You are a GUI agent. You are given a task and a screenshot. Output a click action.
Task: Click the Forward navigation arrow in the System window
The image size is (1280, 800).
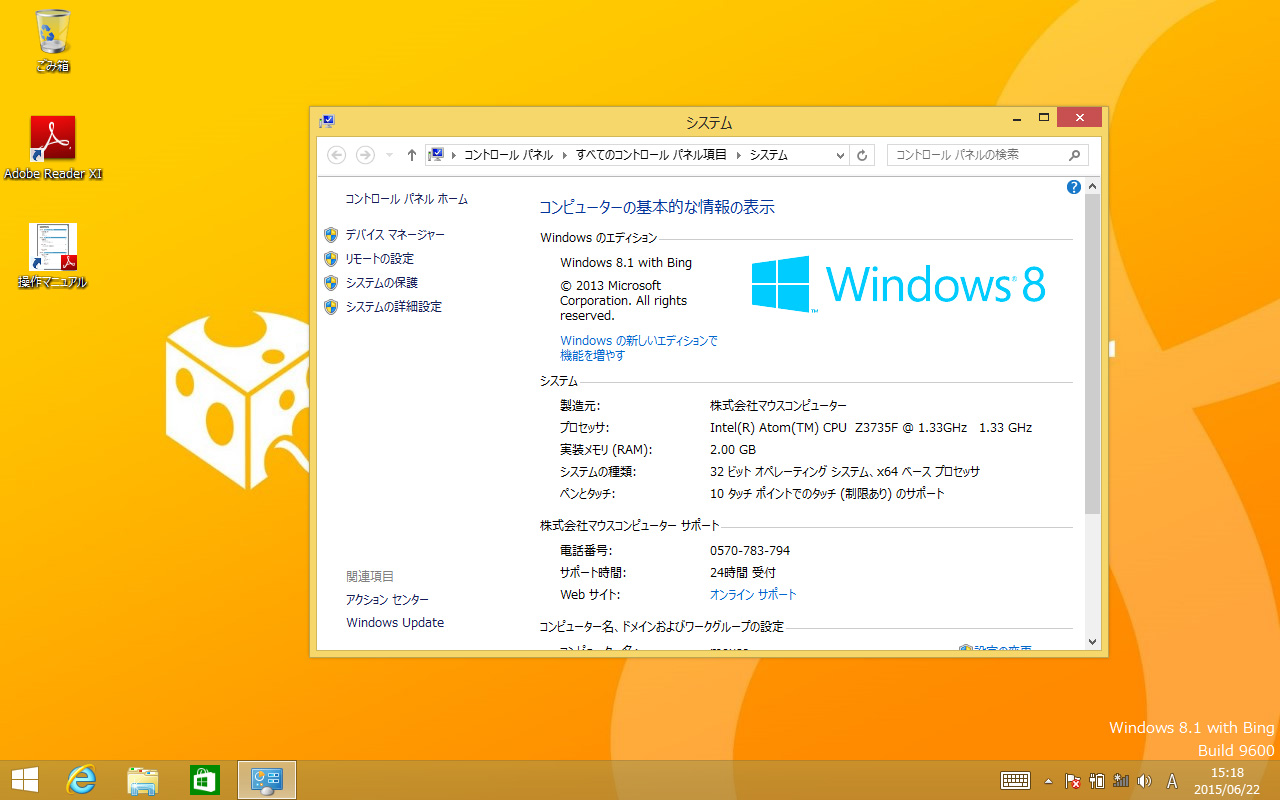pyautogui.click(x=365, y=155)
